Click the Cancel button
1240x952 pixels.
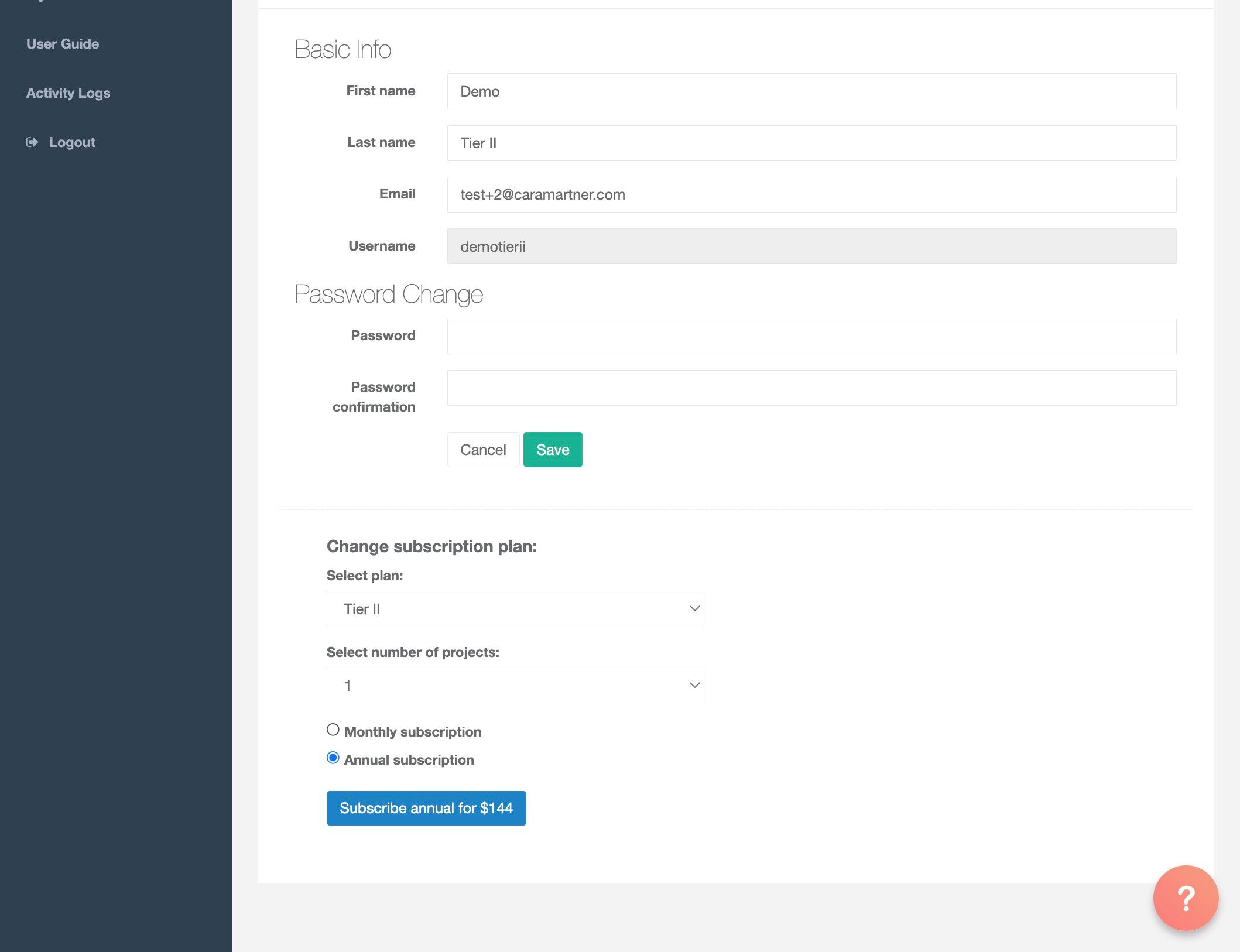tap(483, 450)
